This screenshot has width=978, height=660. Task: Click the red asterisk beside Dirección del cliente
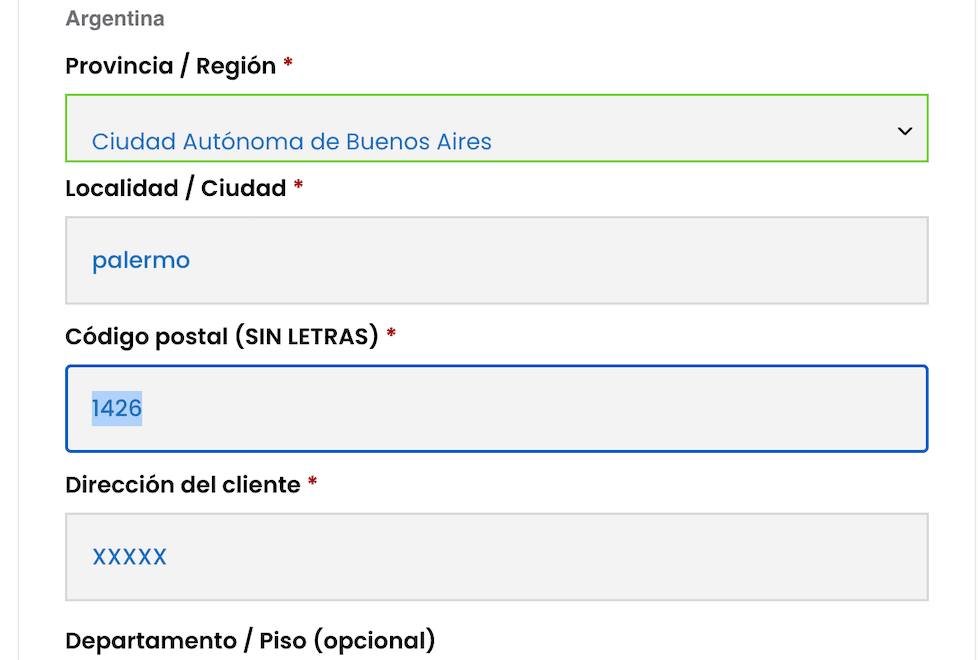pos(312,484)
